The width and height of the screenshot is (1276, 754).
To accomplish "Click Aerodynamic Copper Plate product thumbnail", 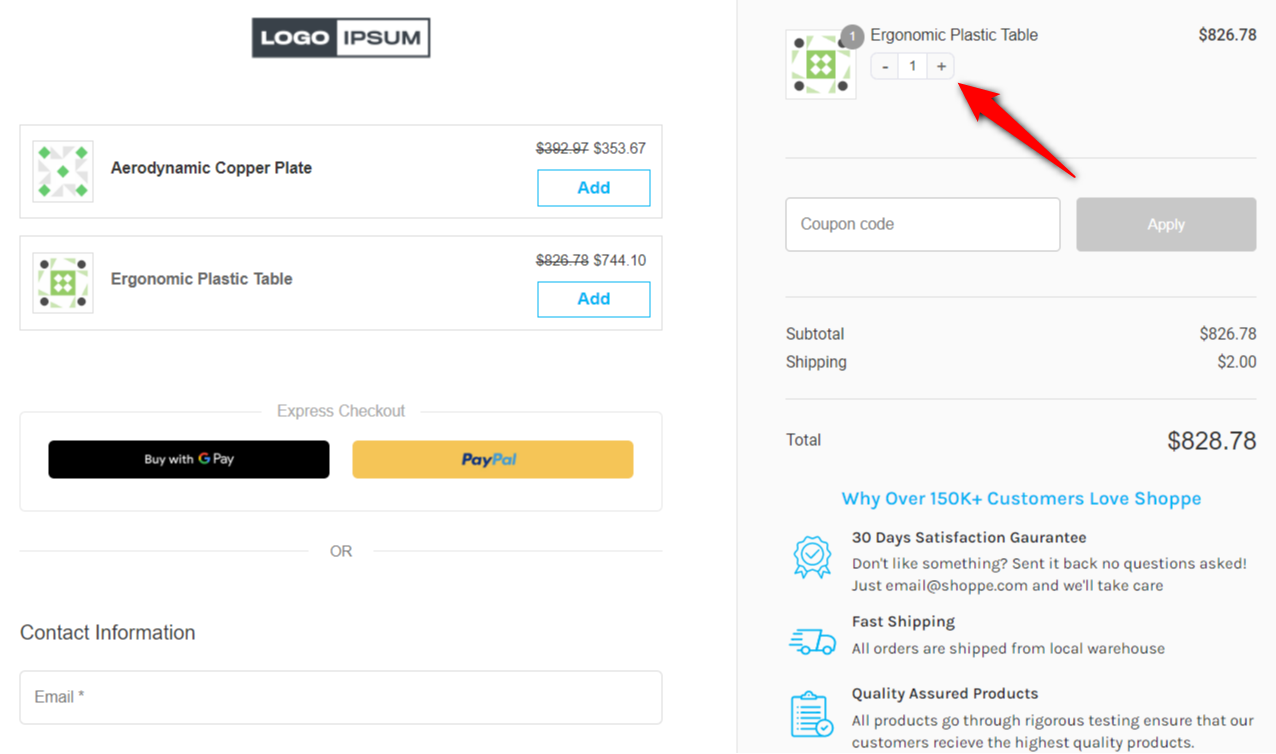I will (x=63, y=171).
